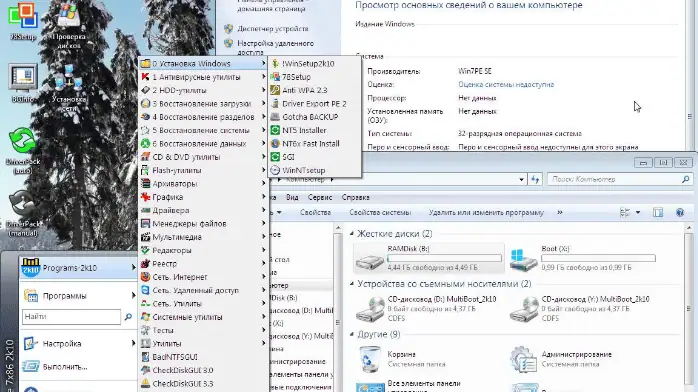
Task: Launch DriverPack (manual) desktop icon
Action: coord(23,214)
